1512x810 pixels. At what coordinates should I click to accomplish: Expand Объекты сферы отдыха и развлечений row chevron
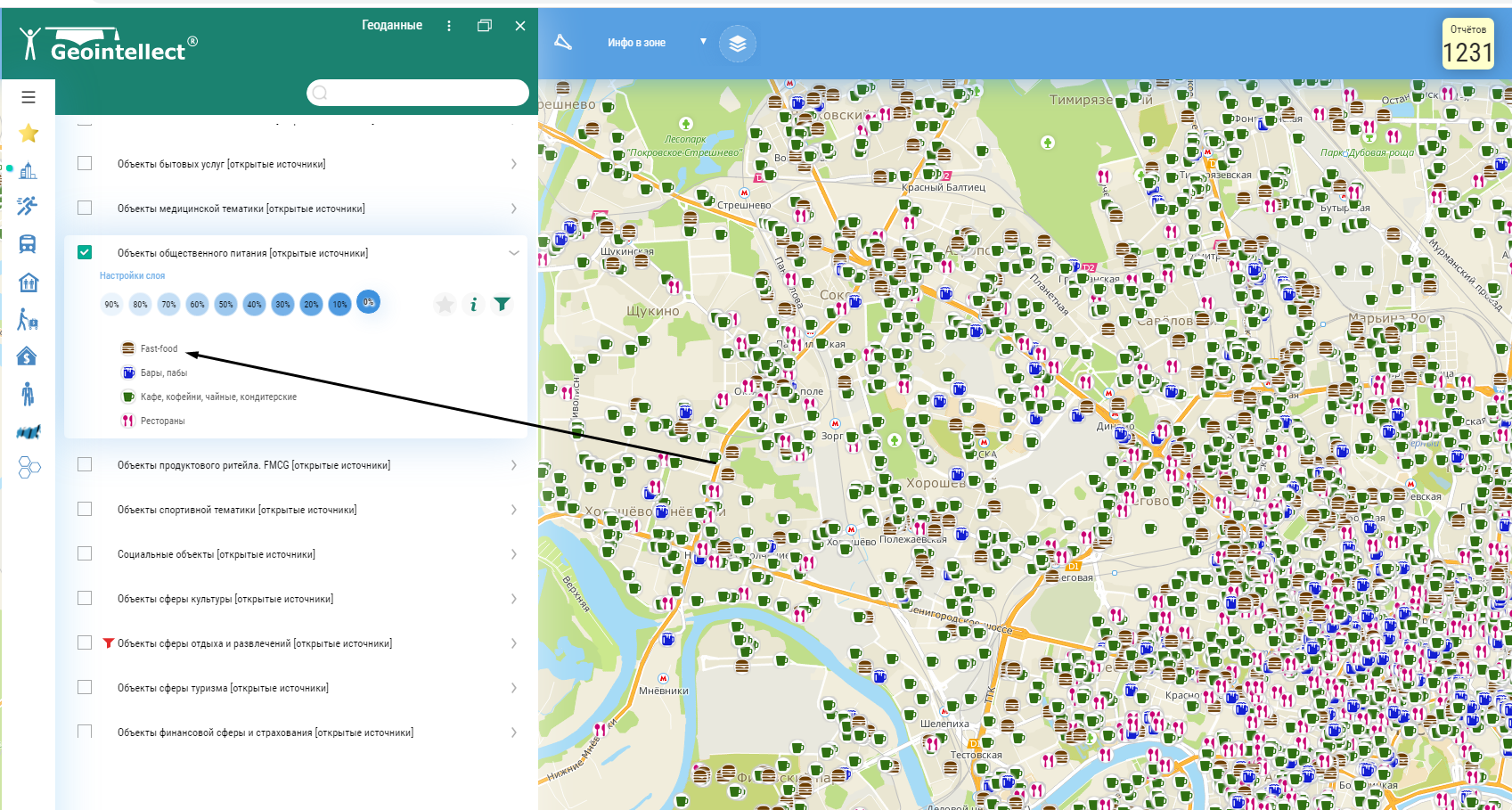point(514,643)
